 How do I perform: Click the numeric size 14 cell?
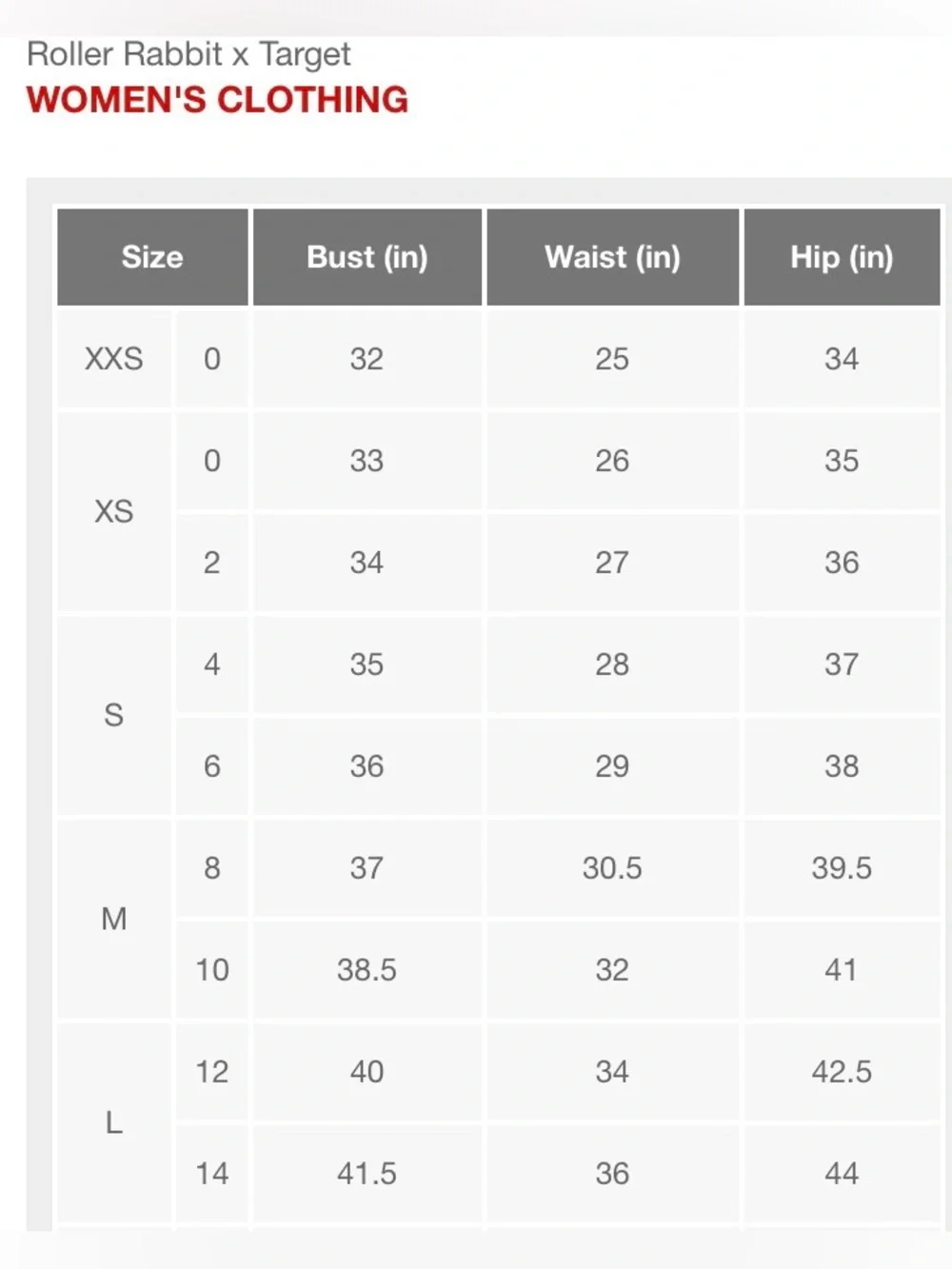[212, 1174]
